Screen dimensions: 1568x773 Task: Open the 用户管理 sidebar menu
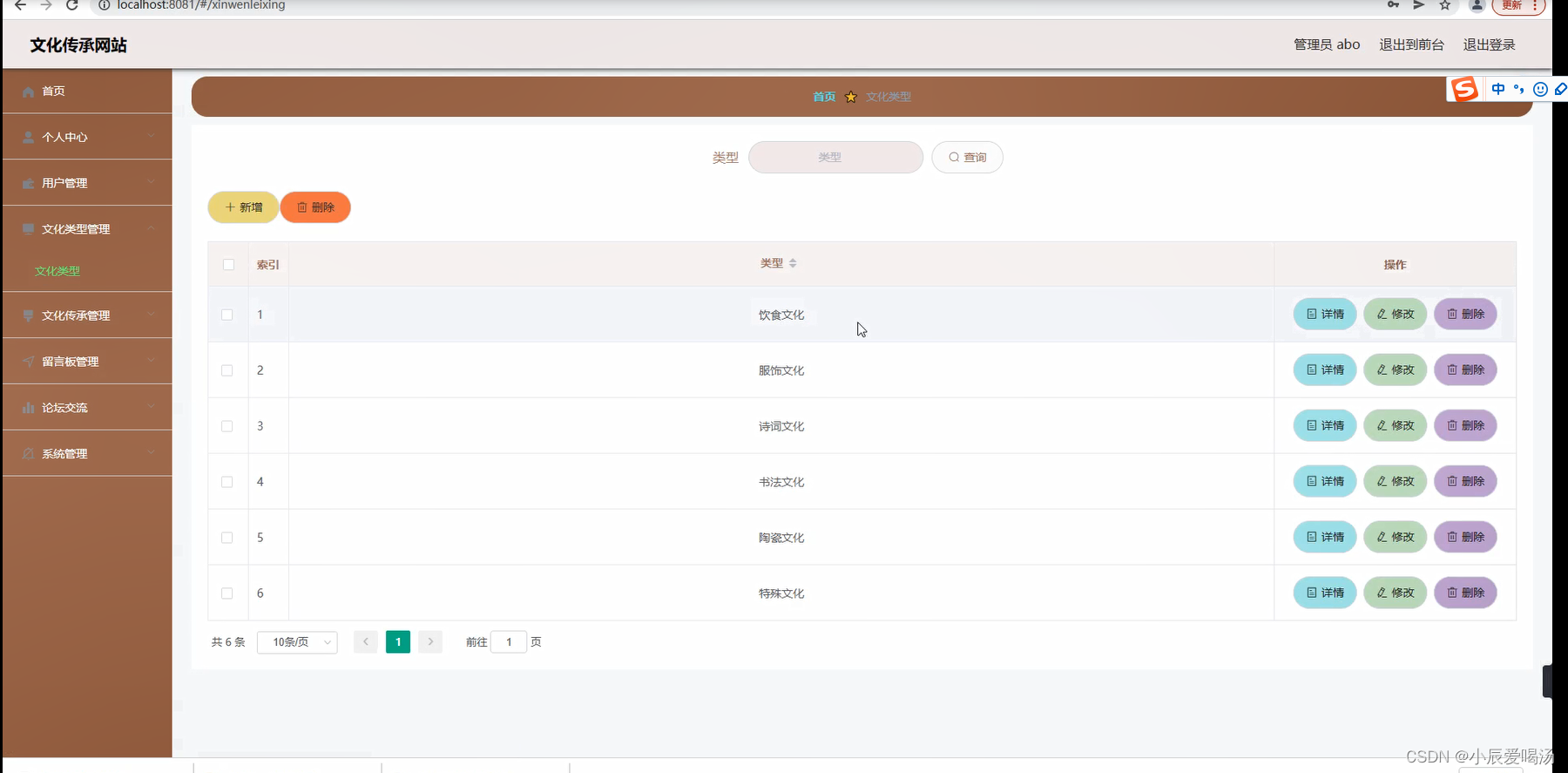pyautogui.click(x=87, y=182)
